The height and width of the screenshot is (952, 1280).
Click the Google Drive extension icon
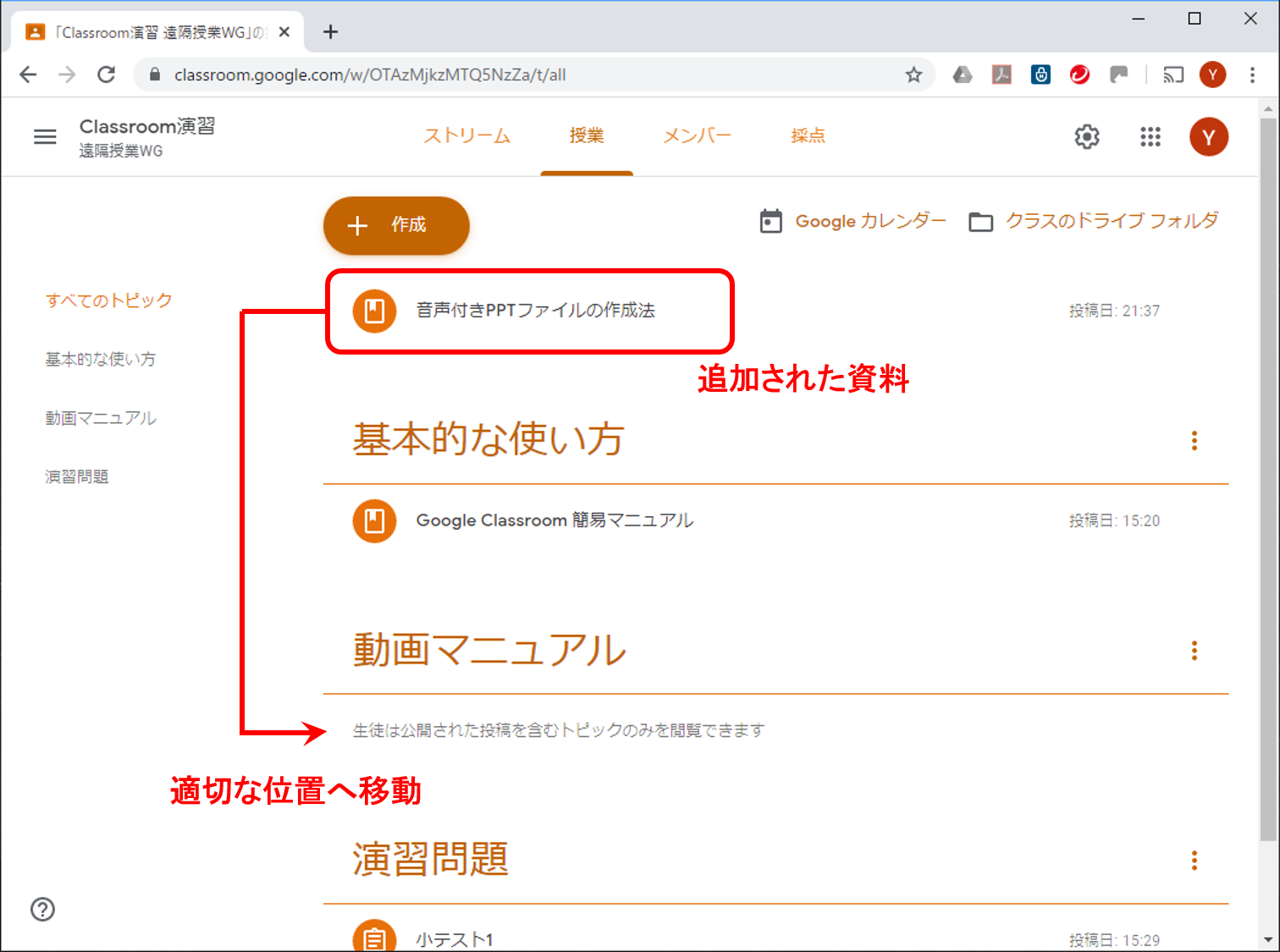(x=963, y=74)
